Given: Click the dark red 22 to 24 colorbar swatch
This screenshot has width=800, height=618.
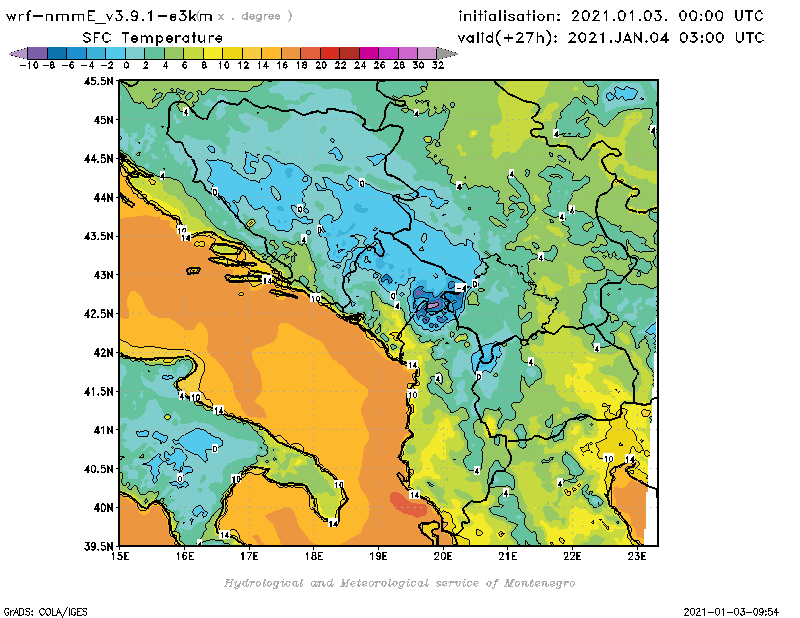Looking at the screenshot, I should pos(349,53).
